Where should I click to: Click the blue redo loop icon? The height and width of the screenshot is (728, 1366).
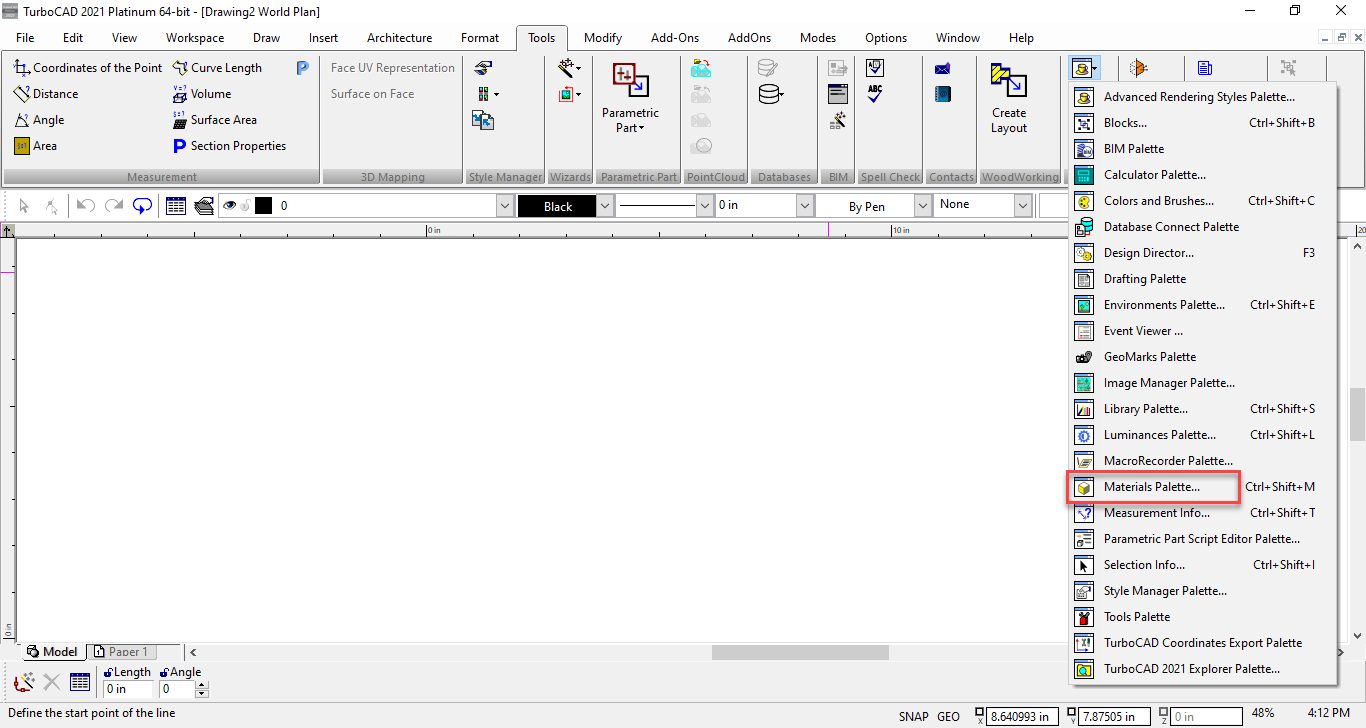click(142, 205)
